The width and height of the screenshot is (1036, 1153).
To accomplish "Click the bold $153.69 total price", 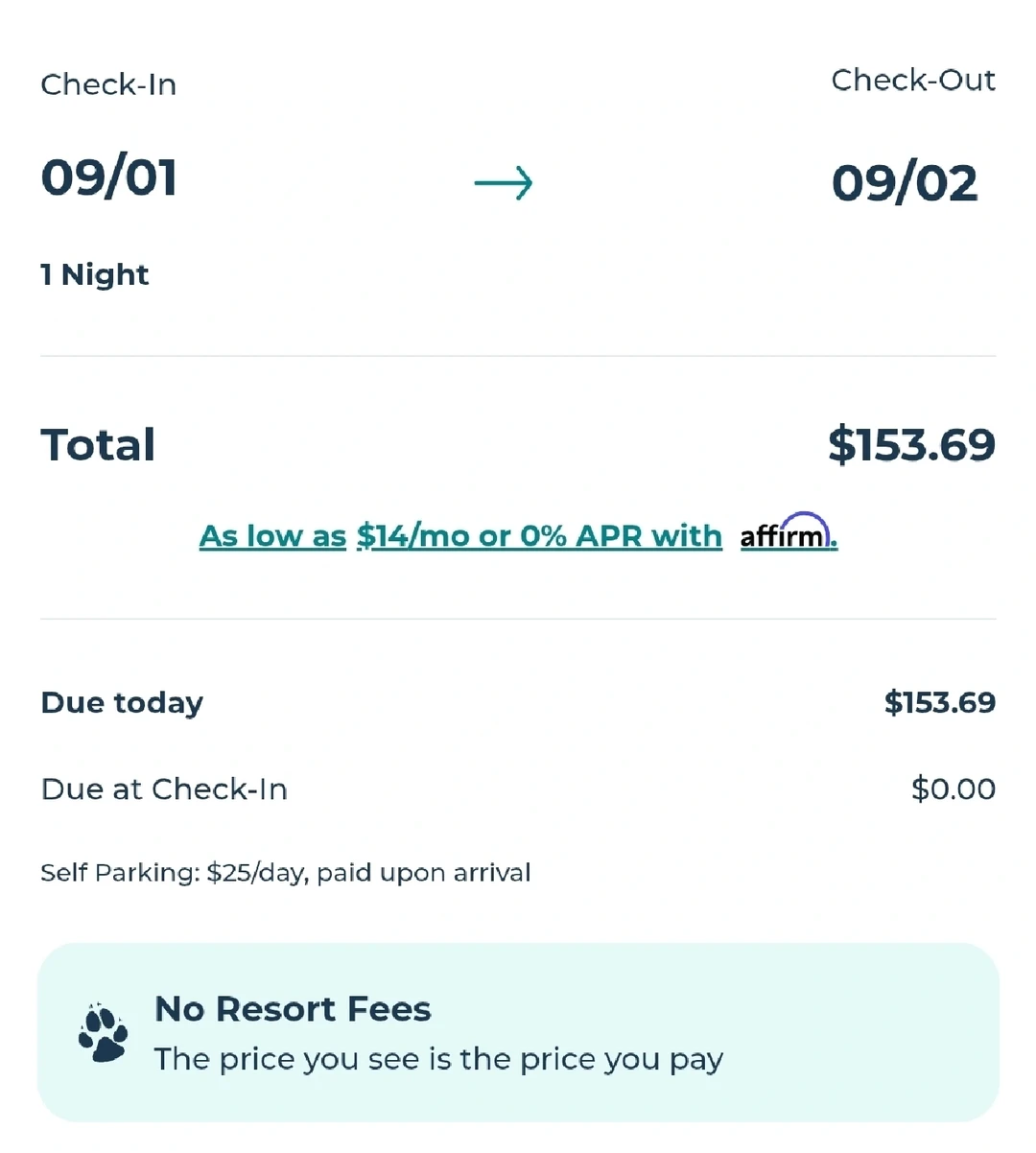I will pos(911,445).
